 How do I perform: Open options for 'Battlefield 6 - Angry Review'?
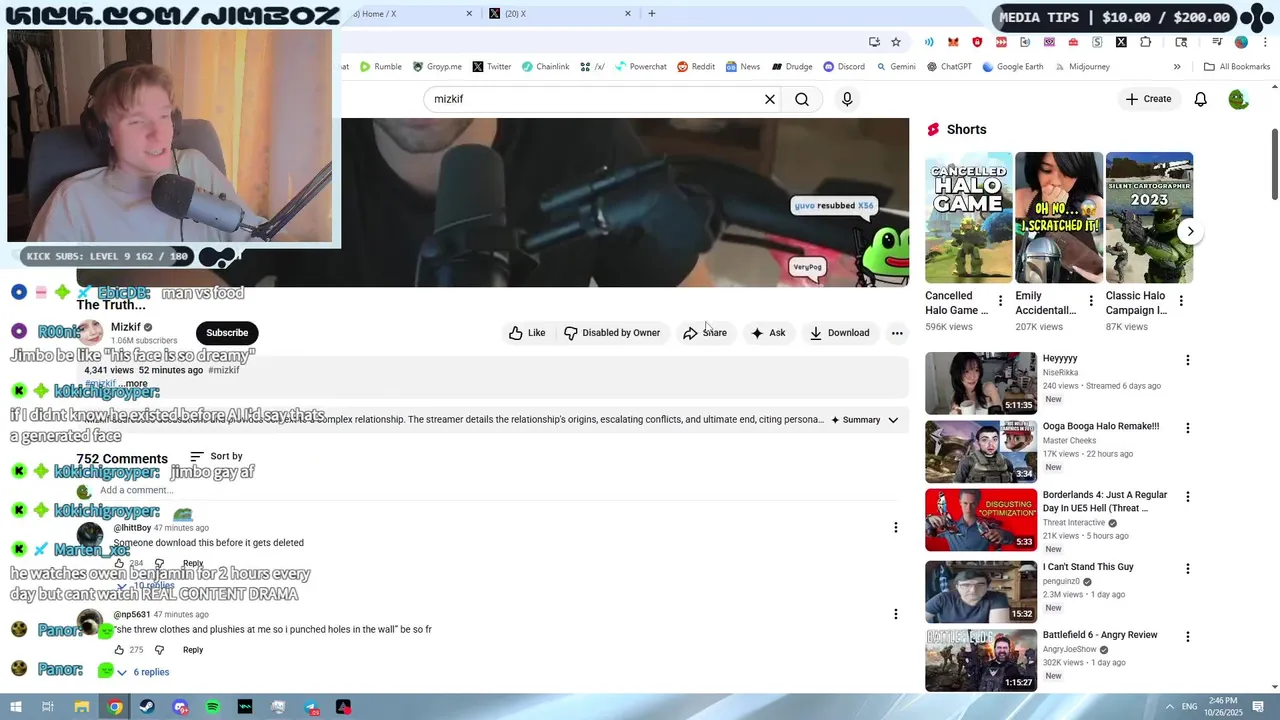coord(1188,637)
